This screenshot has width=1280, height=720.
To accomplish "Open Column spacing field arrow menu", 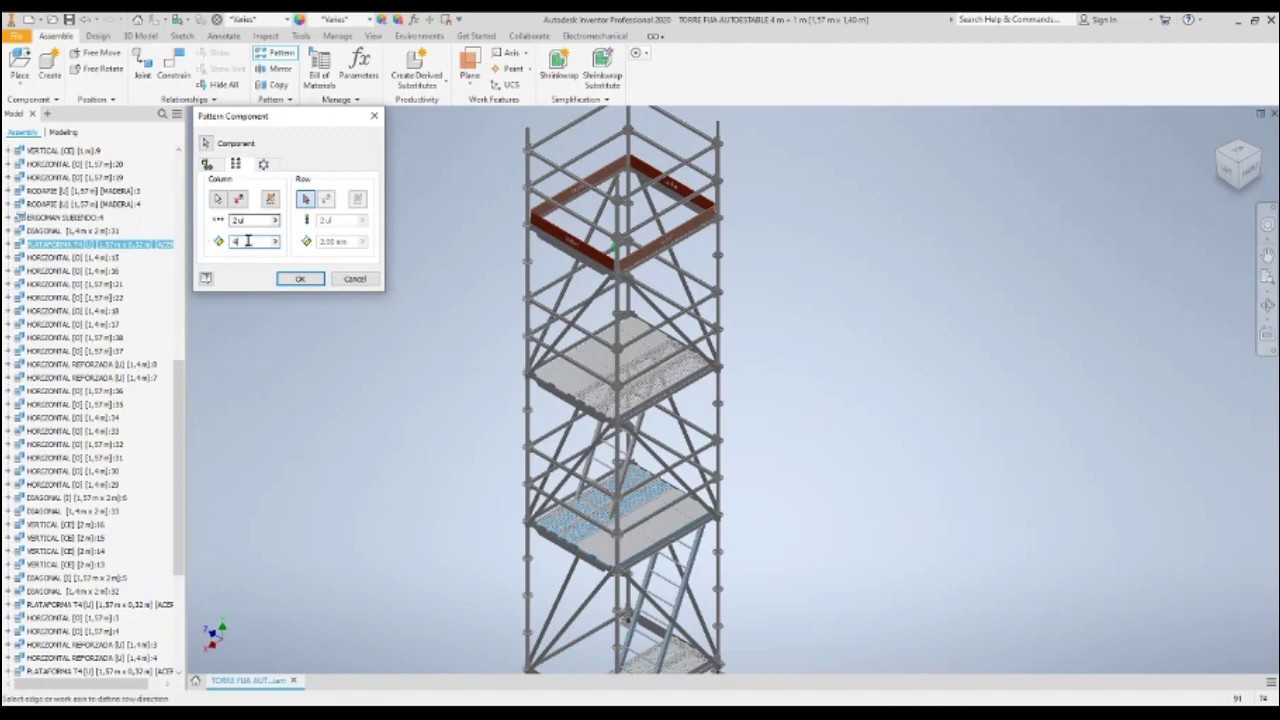I will [275, 241].
